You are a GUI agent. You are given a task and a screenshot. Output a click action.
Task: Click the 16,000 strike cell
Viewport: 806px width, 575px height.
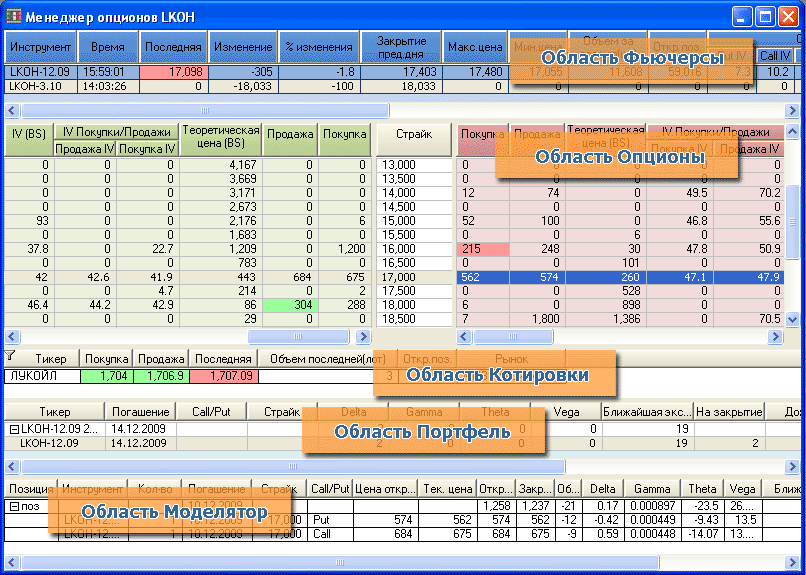tap(414, 249)
